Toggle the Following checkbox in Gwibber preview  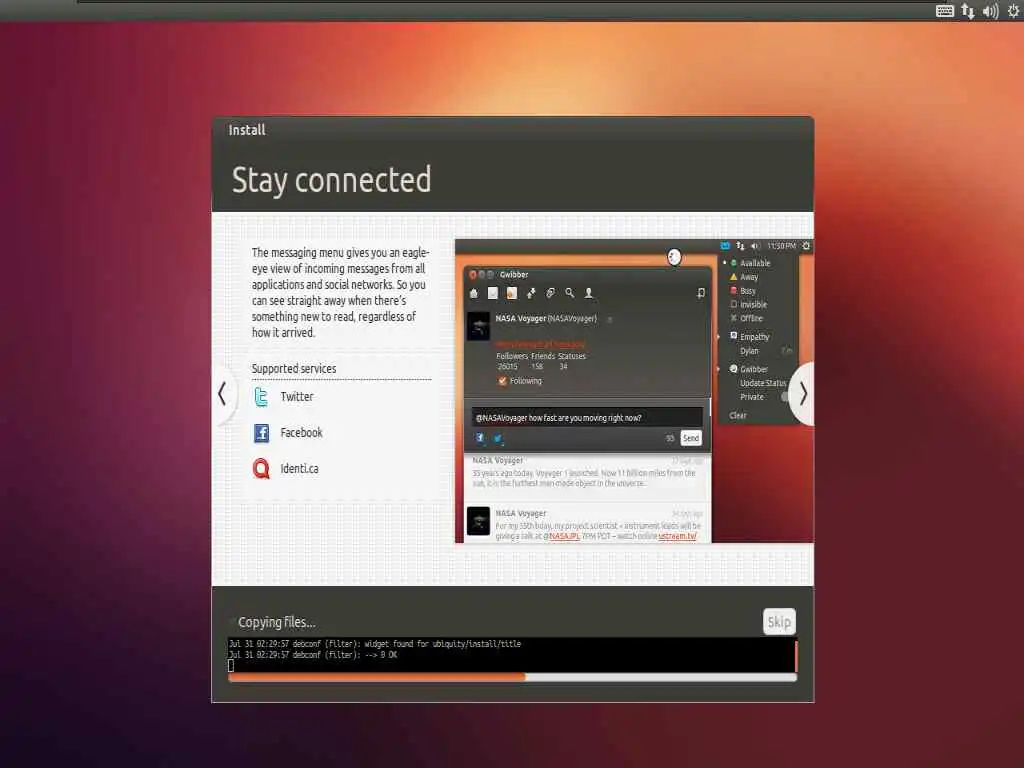[x=502, y=381]
